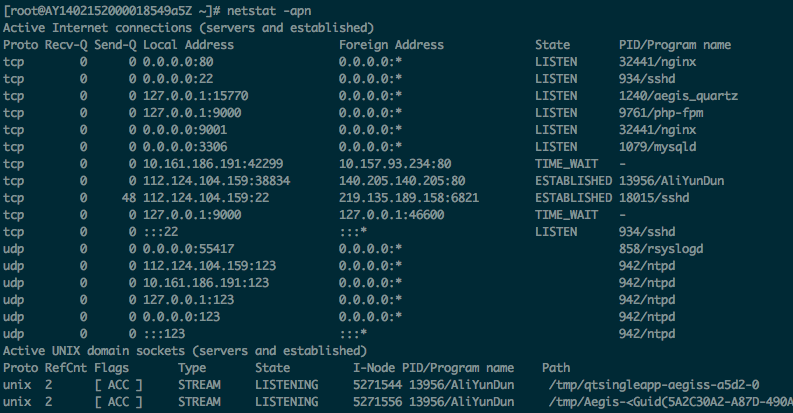Click the Active UNIX domain sockets heading

coord(181,351)
